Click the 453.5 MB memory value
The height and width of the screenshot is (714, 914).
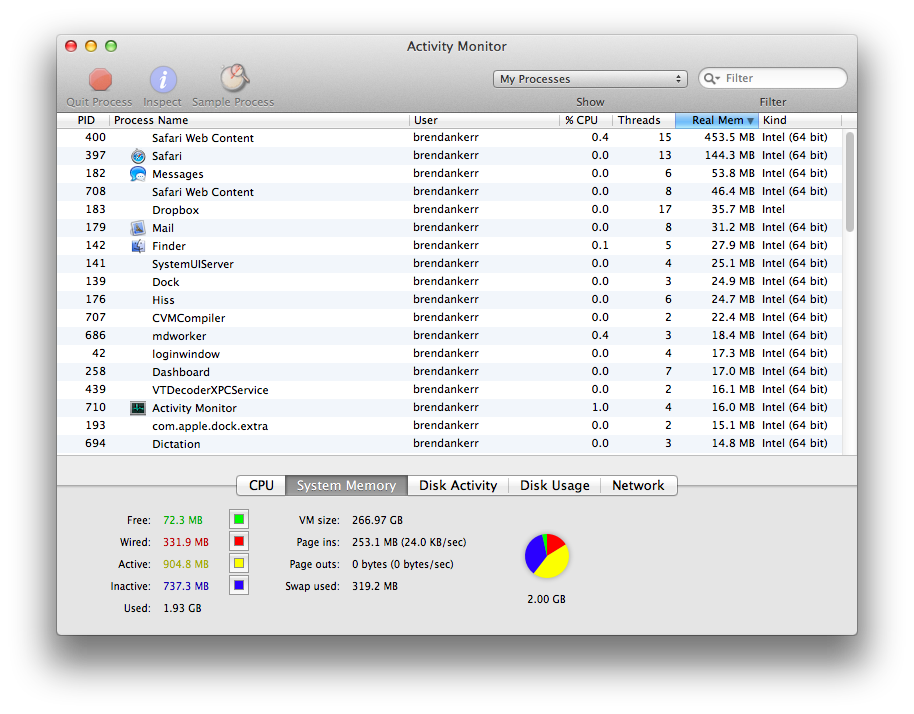click(729, 138)
